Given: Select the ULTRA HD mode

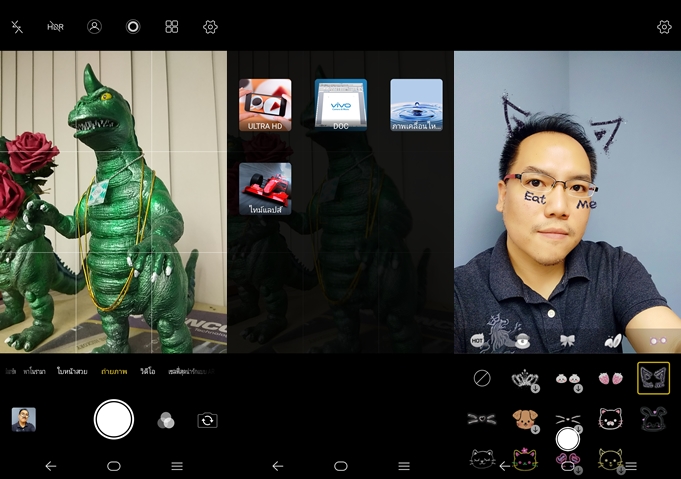Looking at the screenshot, I should click(265, 105).
